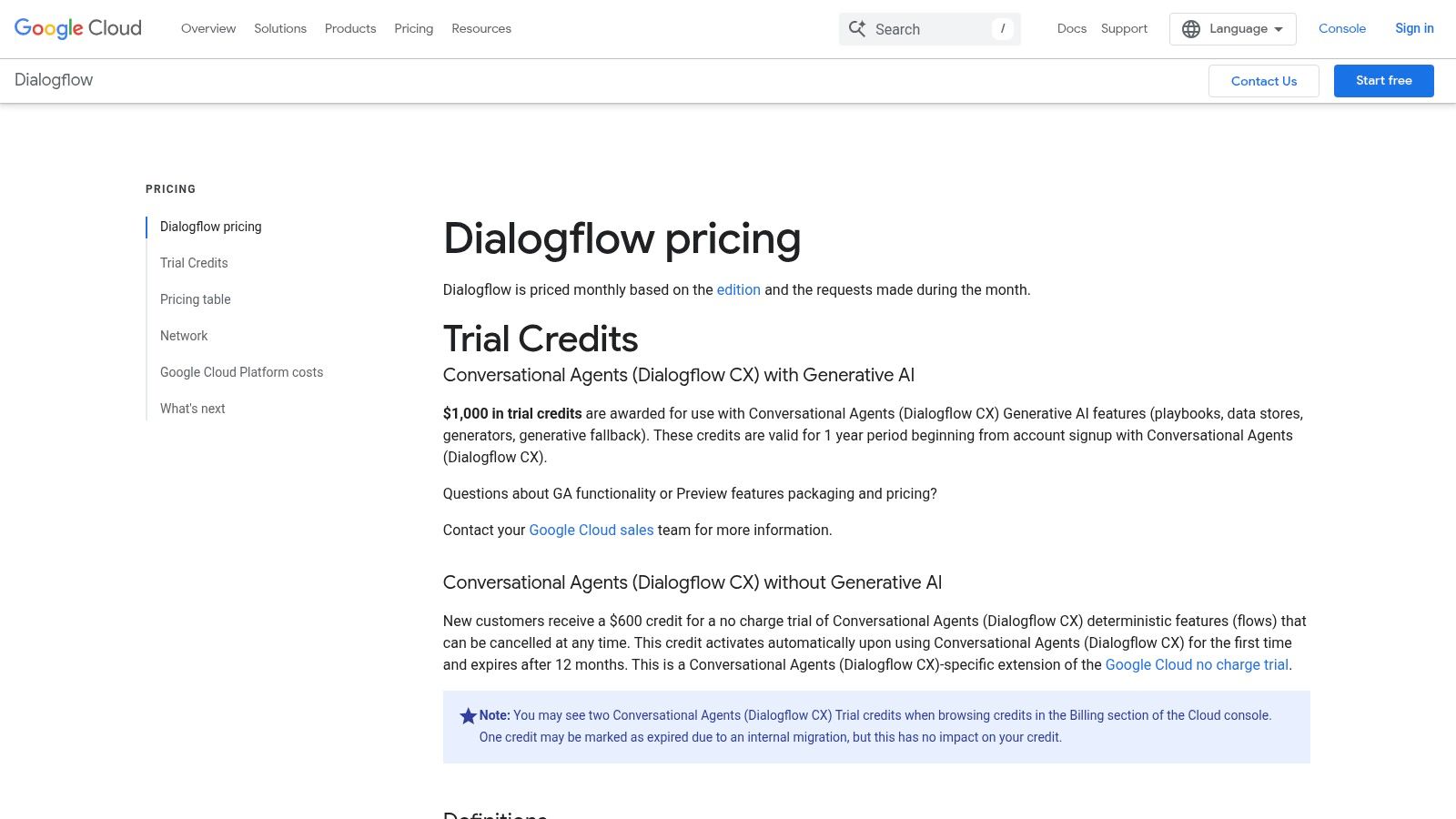Click the globe icon next to Language
Viewport: 1456px width, 819px height.
[x=1190, y=28]
